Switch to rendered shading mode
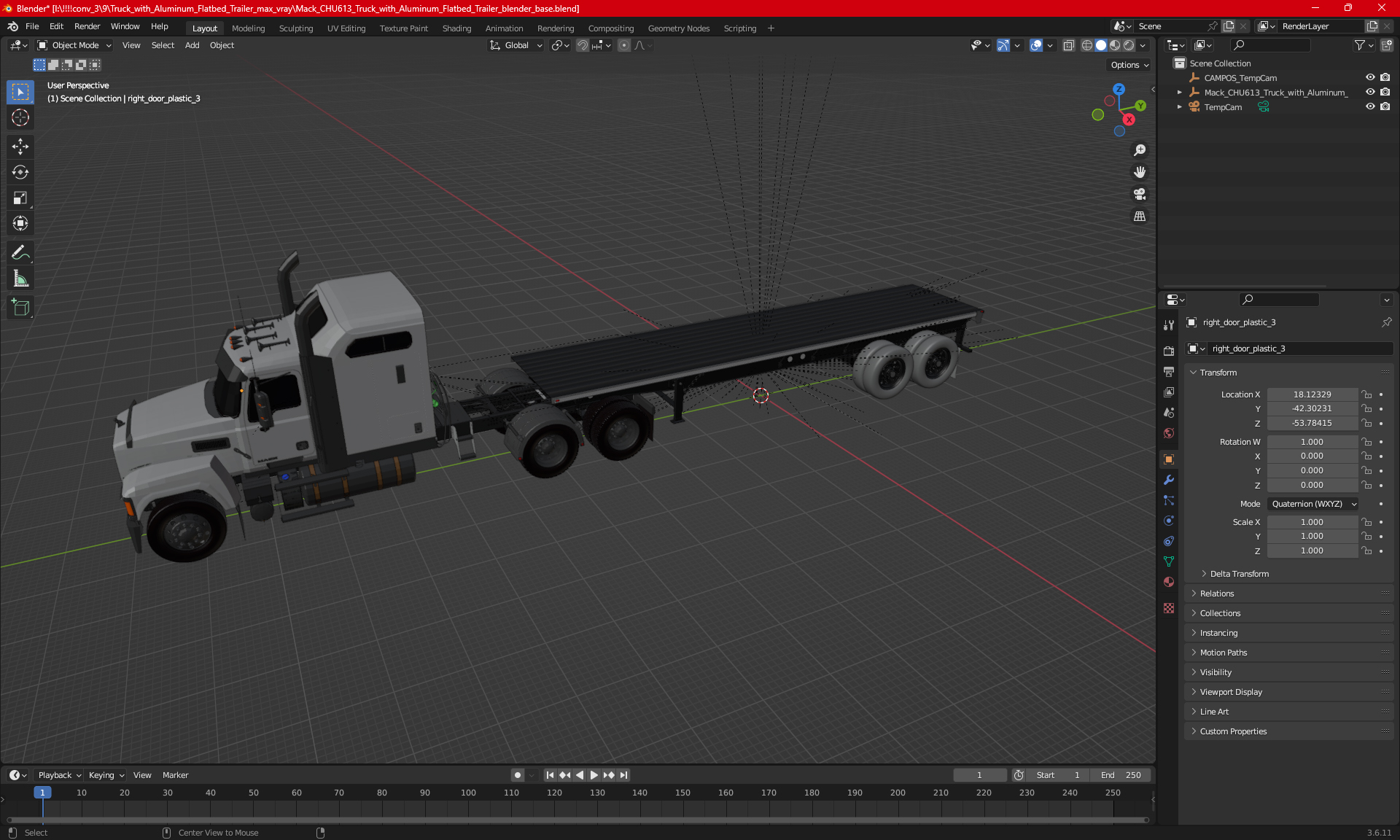1400x840 pixels. tap(1129, 45)
